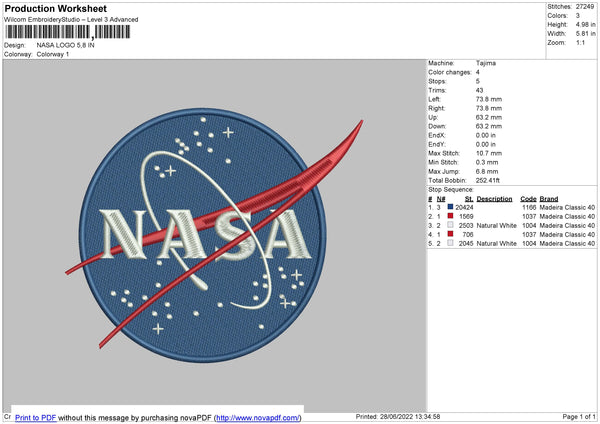Click stitch count 1569 in row 2
Screen dimensions: 600x424
[466, 217]
